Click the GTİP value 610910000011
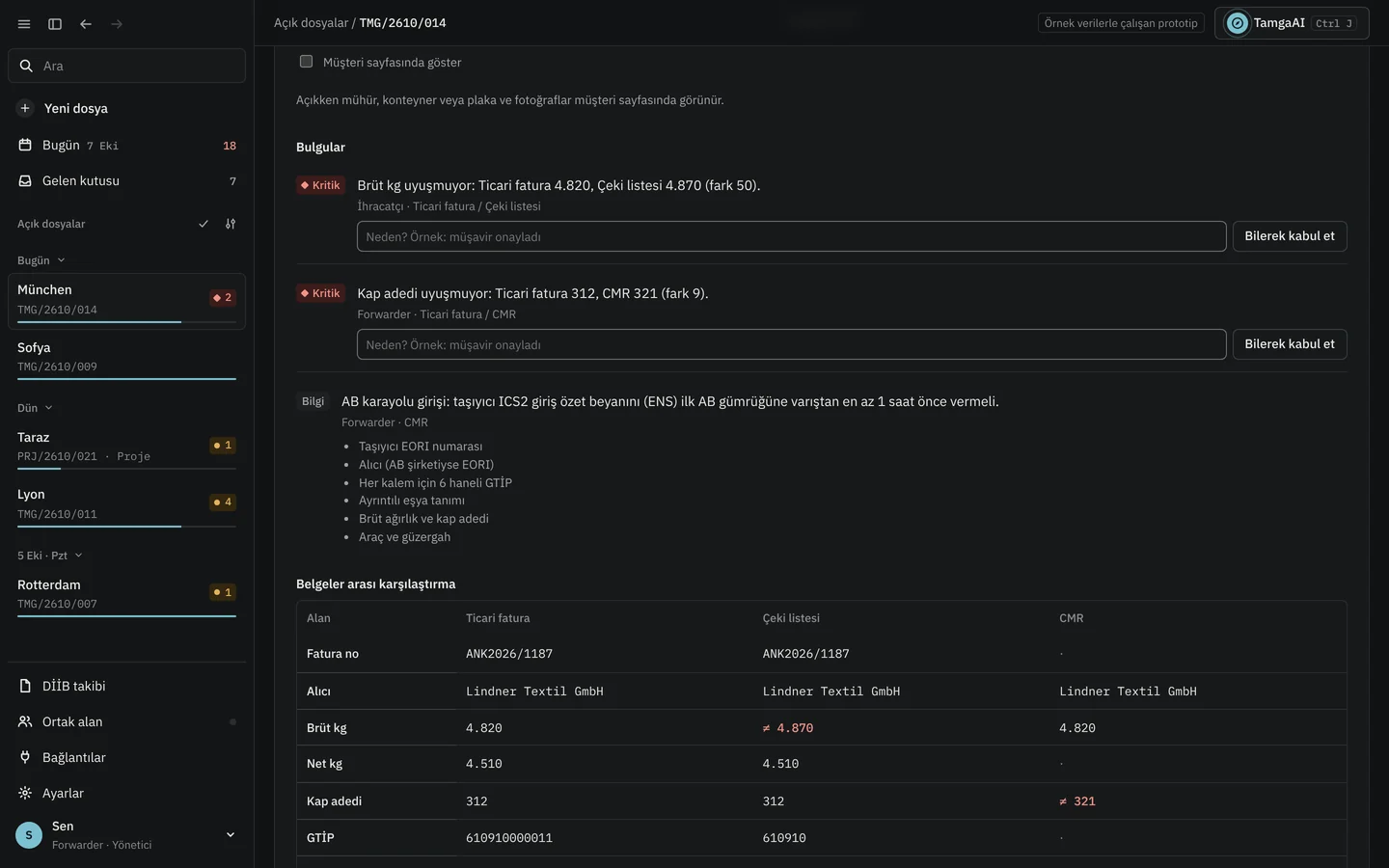Screen dimensions: 1389x868 509,838
